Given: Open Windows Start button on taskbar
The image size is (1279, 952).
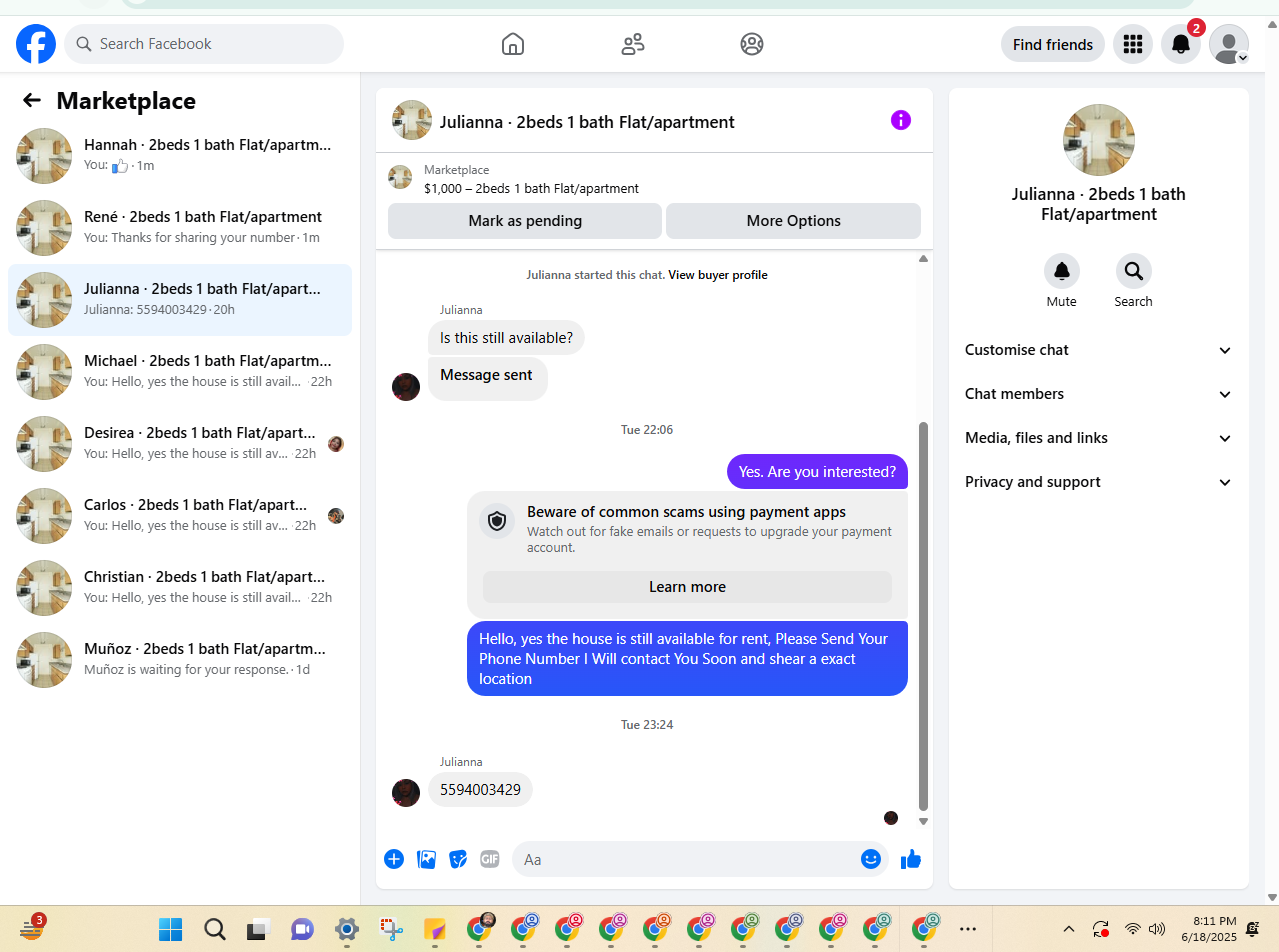Looking at the screenshot, I should click(x=171, y=929).
